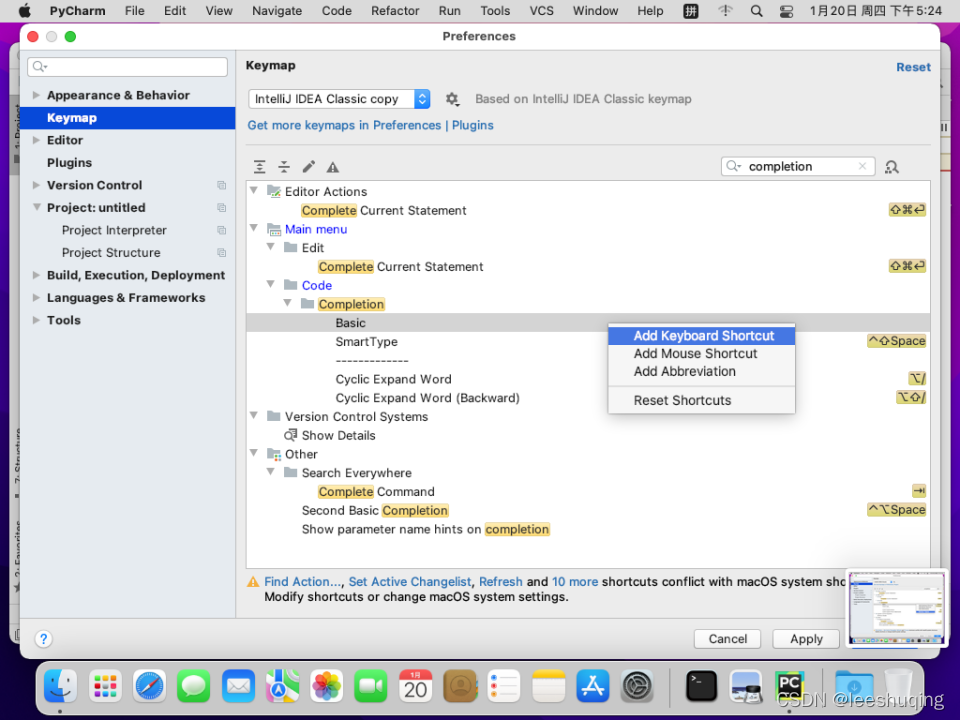Viewport: 960px width, 720px height.
Task: Expand Appearance & Behavior settings section
Action: point(36,95)
